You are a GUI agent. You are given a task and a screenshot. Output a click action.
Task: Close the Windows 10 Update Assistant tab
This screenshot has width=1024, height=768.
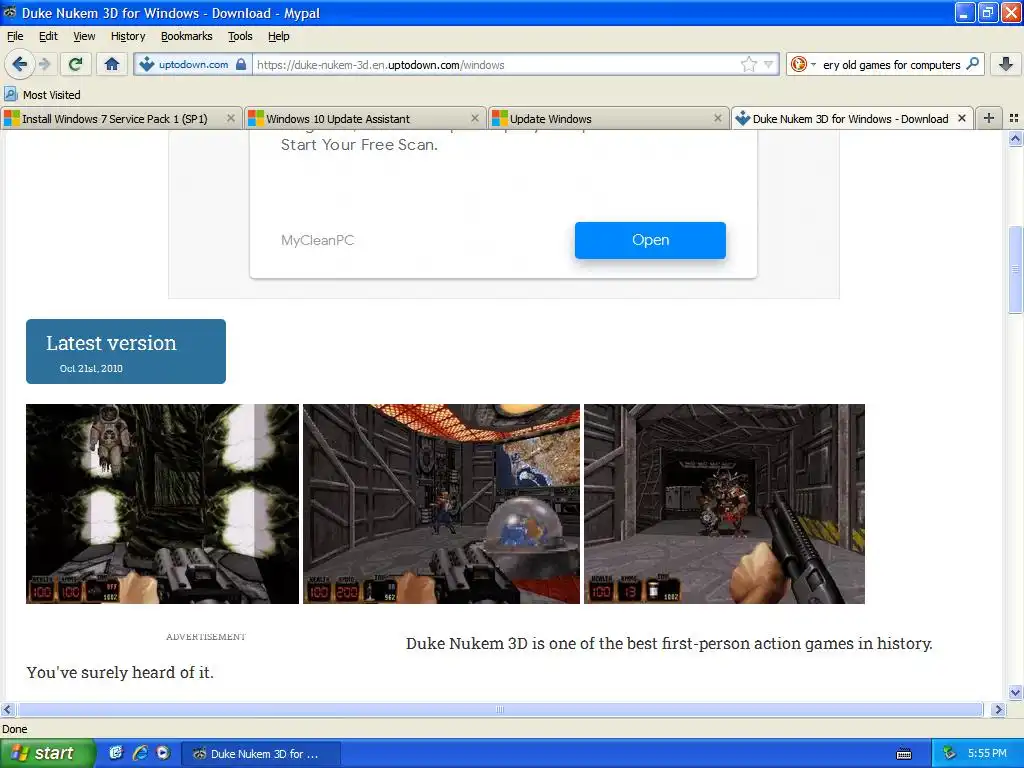[x=475, y=118]
